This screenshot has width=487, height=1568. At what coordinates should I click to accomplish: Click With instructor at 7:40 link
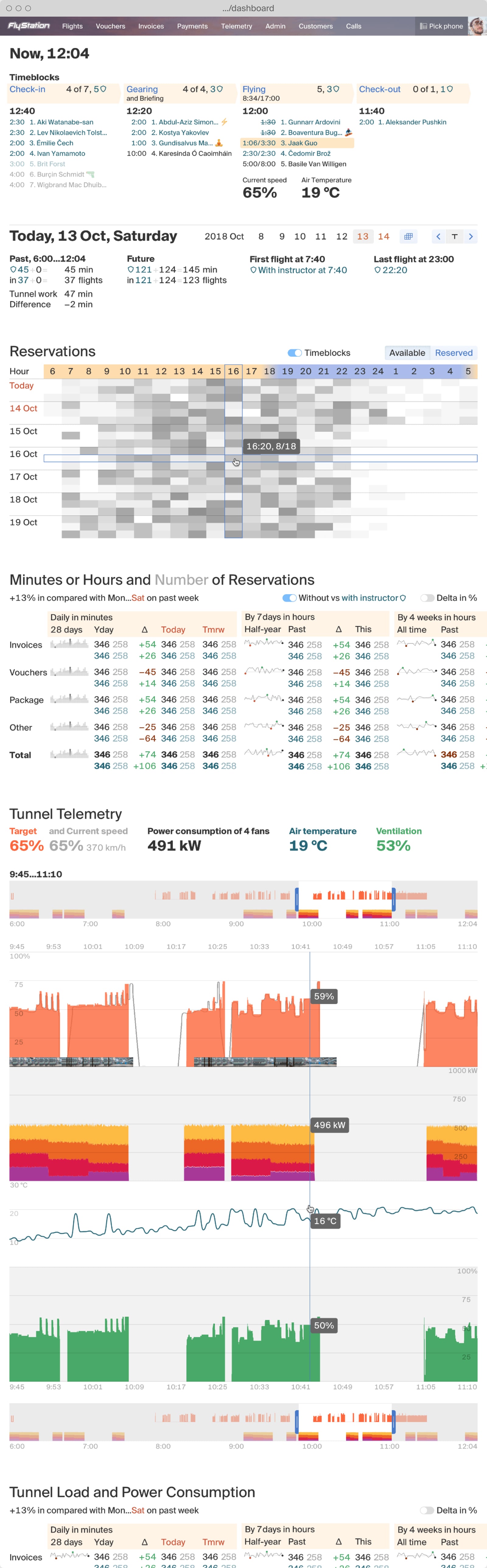click(x=299, y=270)
